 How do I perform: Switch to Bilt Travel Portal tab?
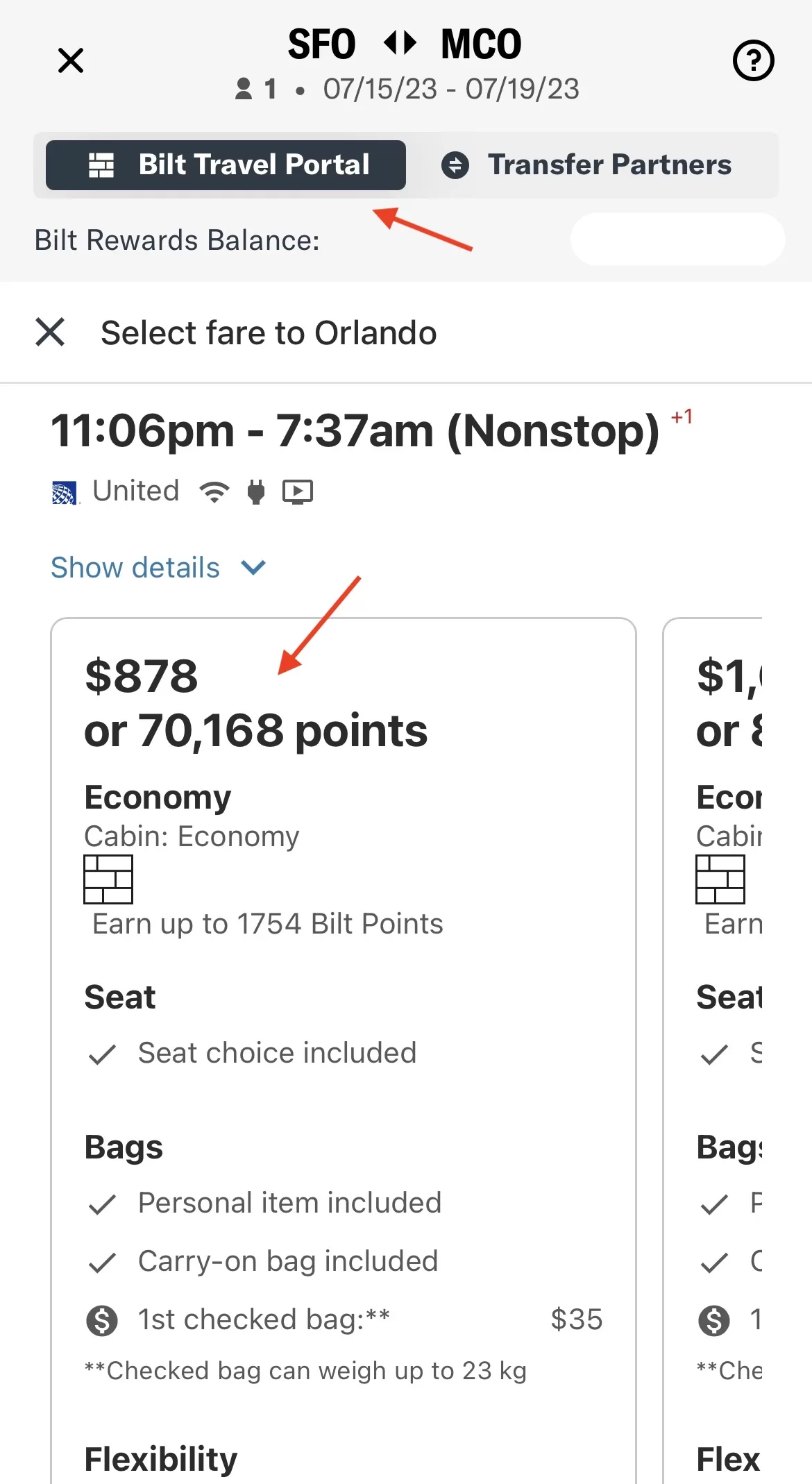tap(226, 165)
